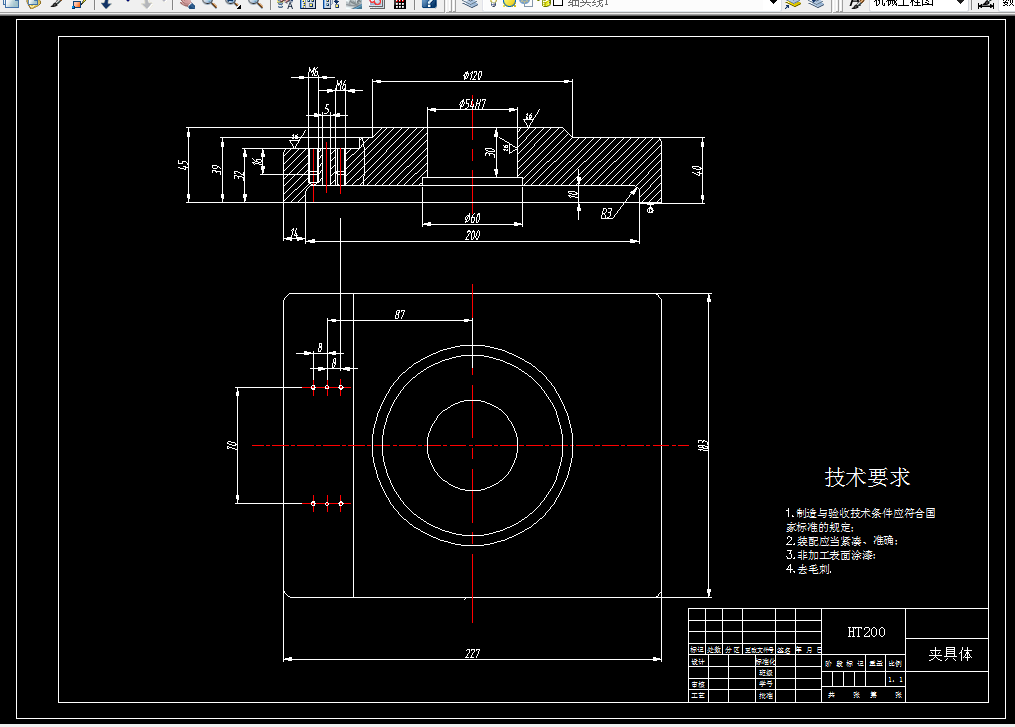Open the Properties palette icon
The height and width of the screenshot is (727, 1015).
coord(285,3)
